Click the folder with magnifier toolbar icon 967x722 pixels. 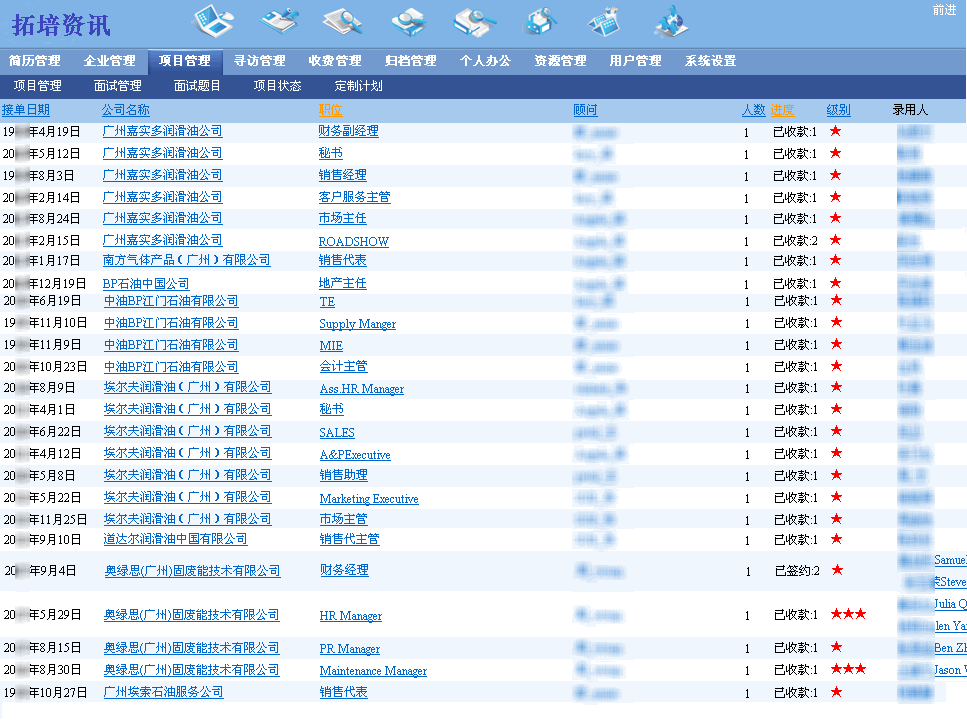(x=409, y=21)
